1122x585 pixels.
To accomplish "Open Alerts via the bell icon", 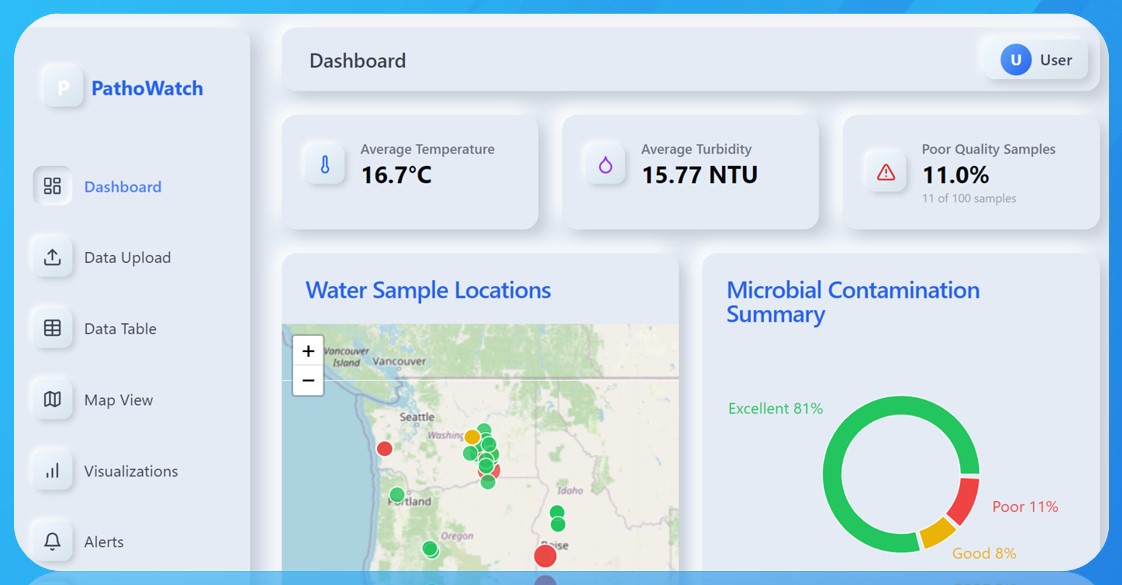I will click(x=52, y=541).
